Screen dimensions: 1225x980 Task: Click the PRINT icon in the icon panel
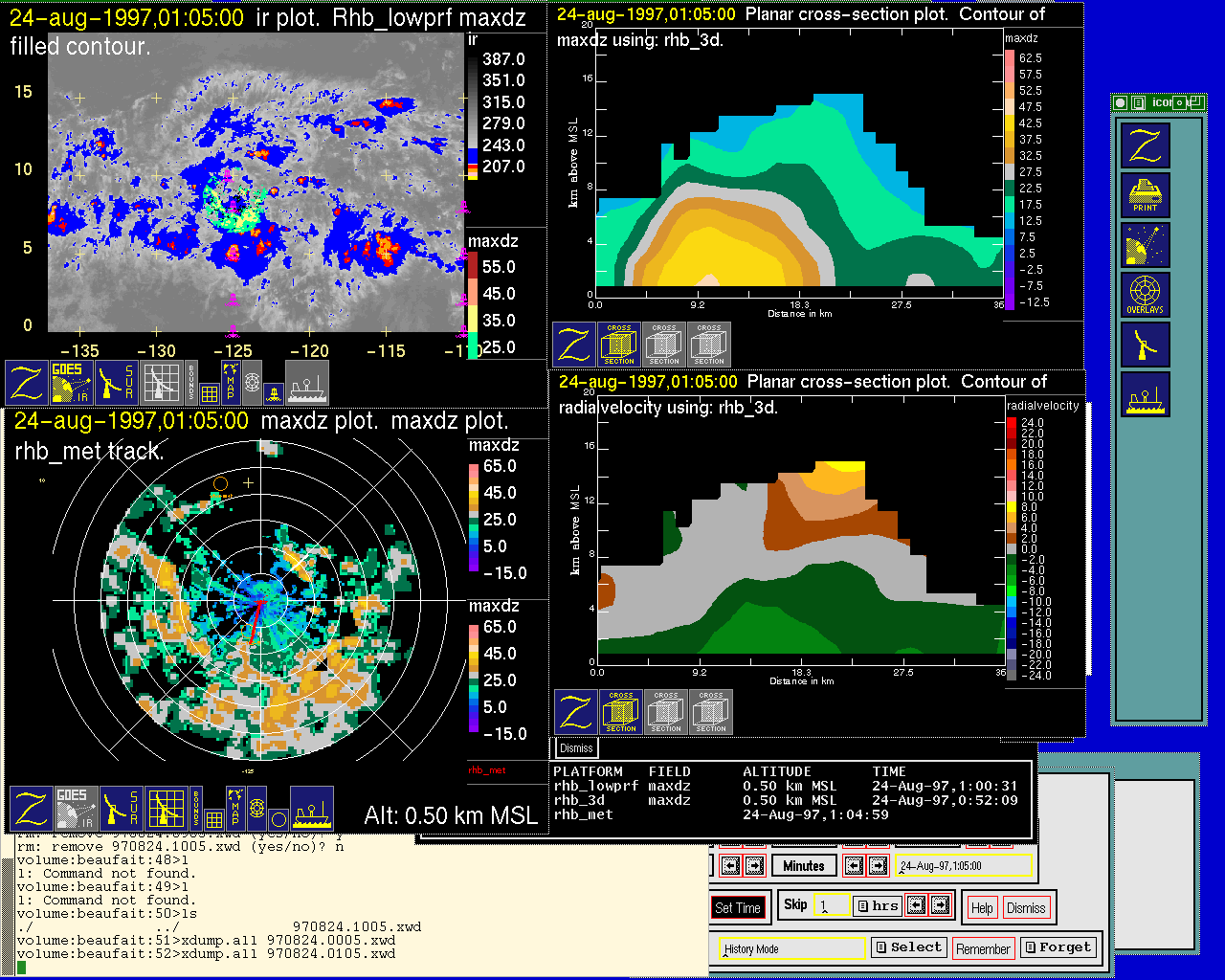[1146, 196]
